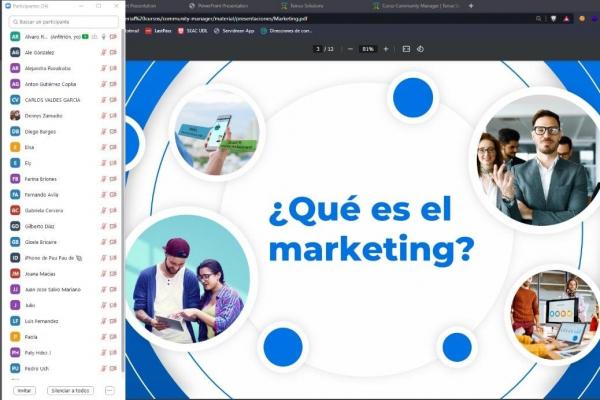Toggle camera icon for CARLOS VALDES GARCIA
The image size is (600, 400).
[x=112, y=100]
